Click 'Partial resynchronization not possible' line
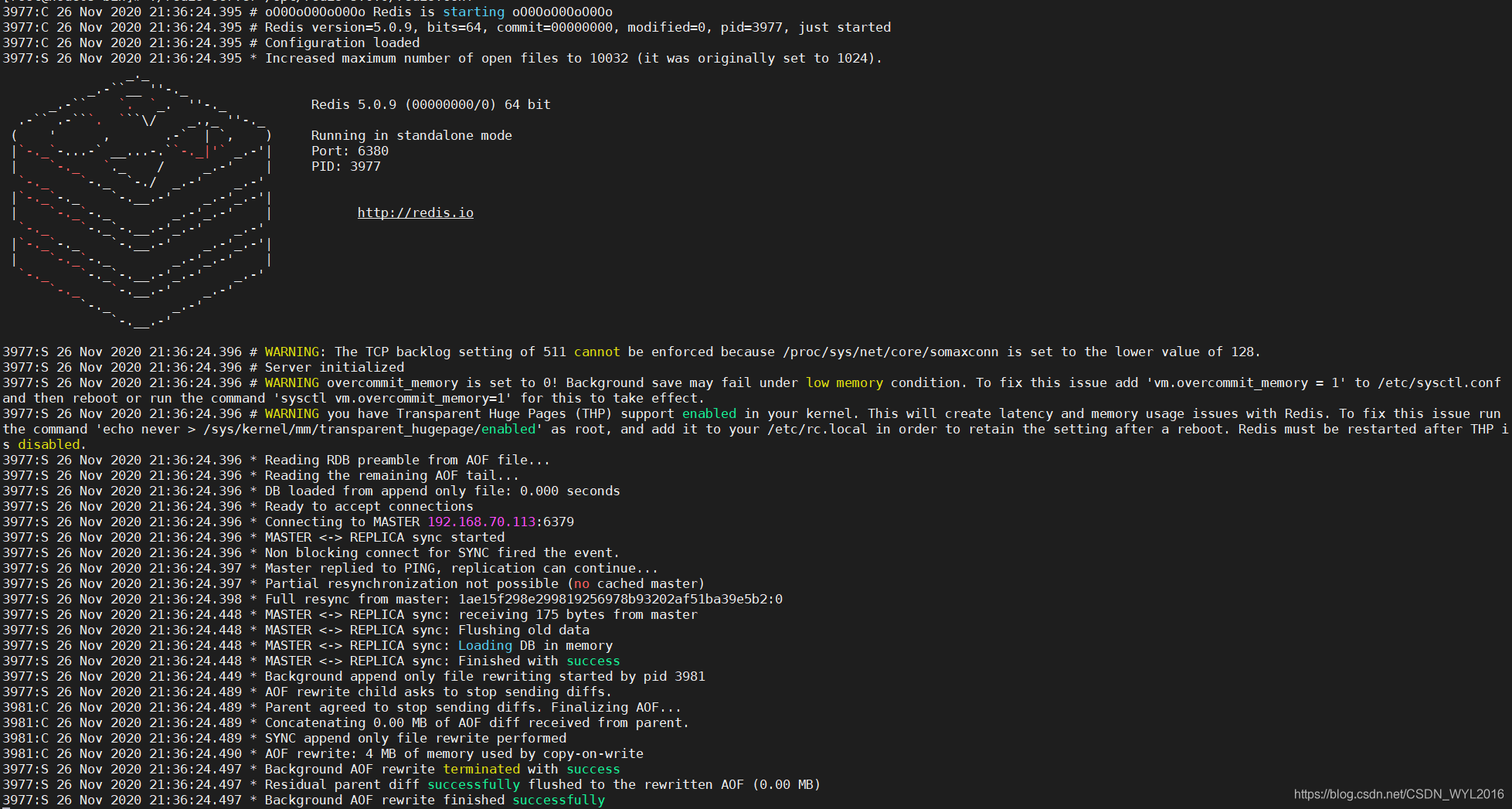1512x809 pixels. (x=354, y=583)
